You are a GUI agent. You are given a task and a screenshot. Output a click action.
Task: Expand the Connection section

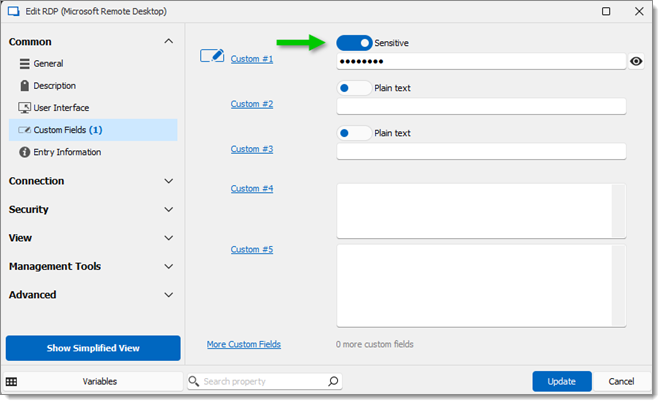click(169, 181)
